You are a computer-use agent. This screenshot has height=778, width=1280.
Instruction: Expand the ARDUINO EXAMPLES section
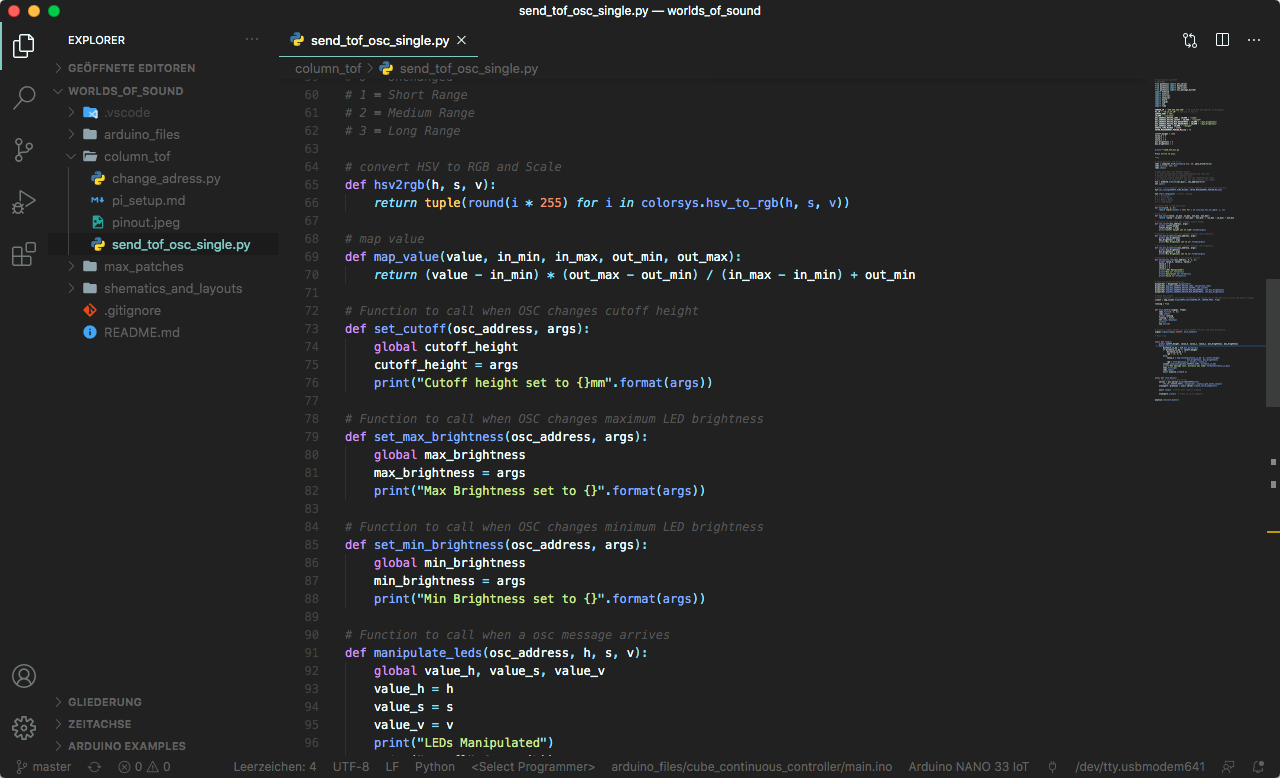coord(126,746)
